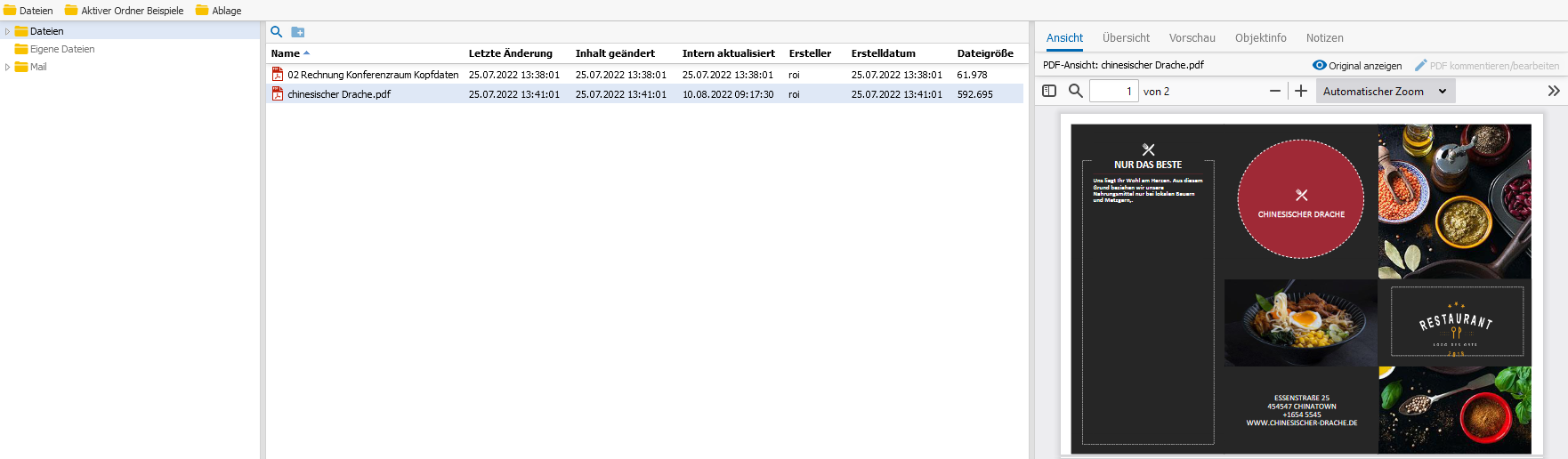
Task: Switch to the Übersicht tab
Action: 1126,38
